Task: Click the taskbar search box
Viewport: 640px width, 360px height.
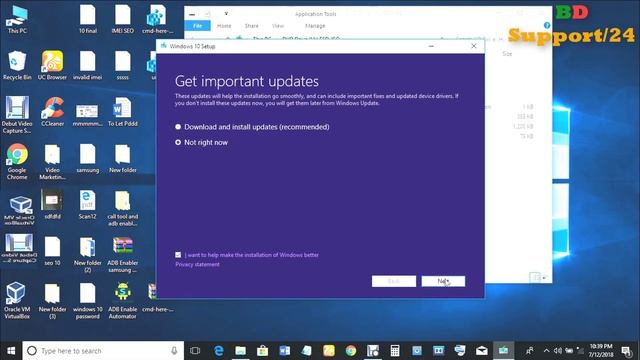Action: pos(103,351)
